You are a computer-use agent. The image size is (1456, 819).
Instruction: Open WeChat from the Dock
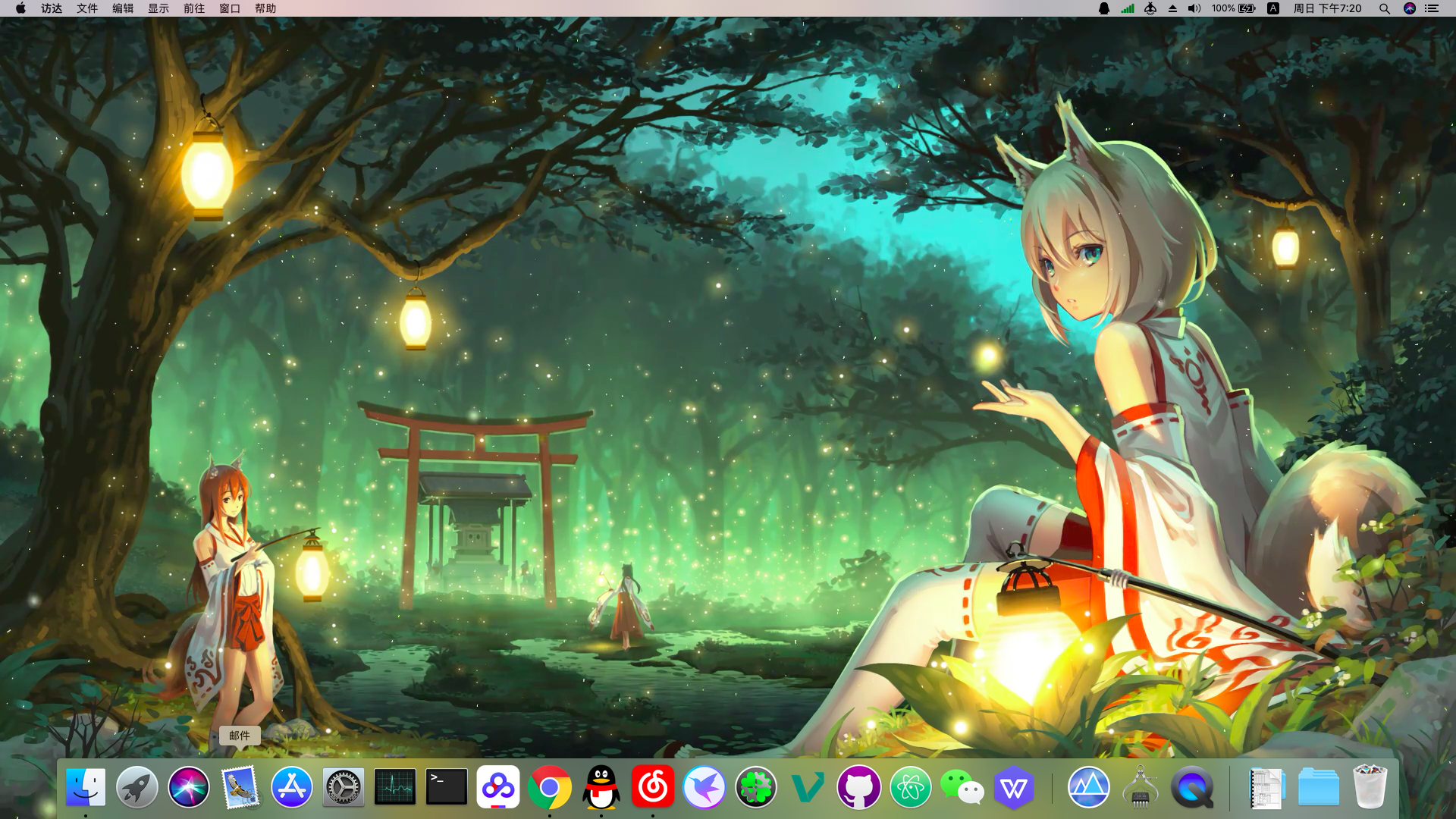pyautogui.click(x=962, y=787)
